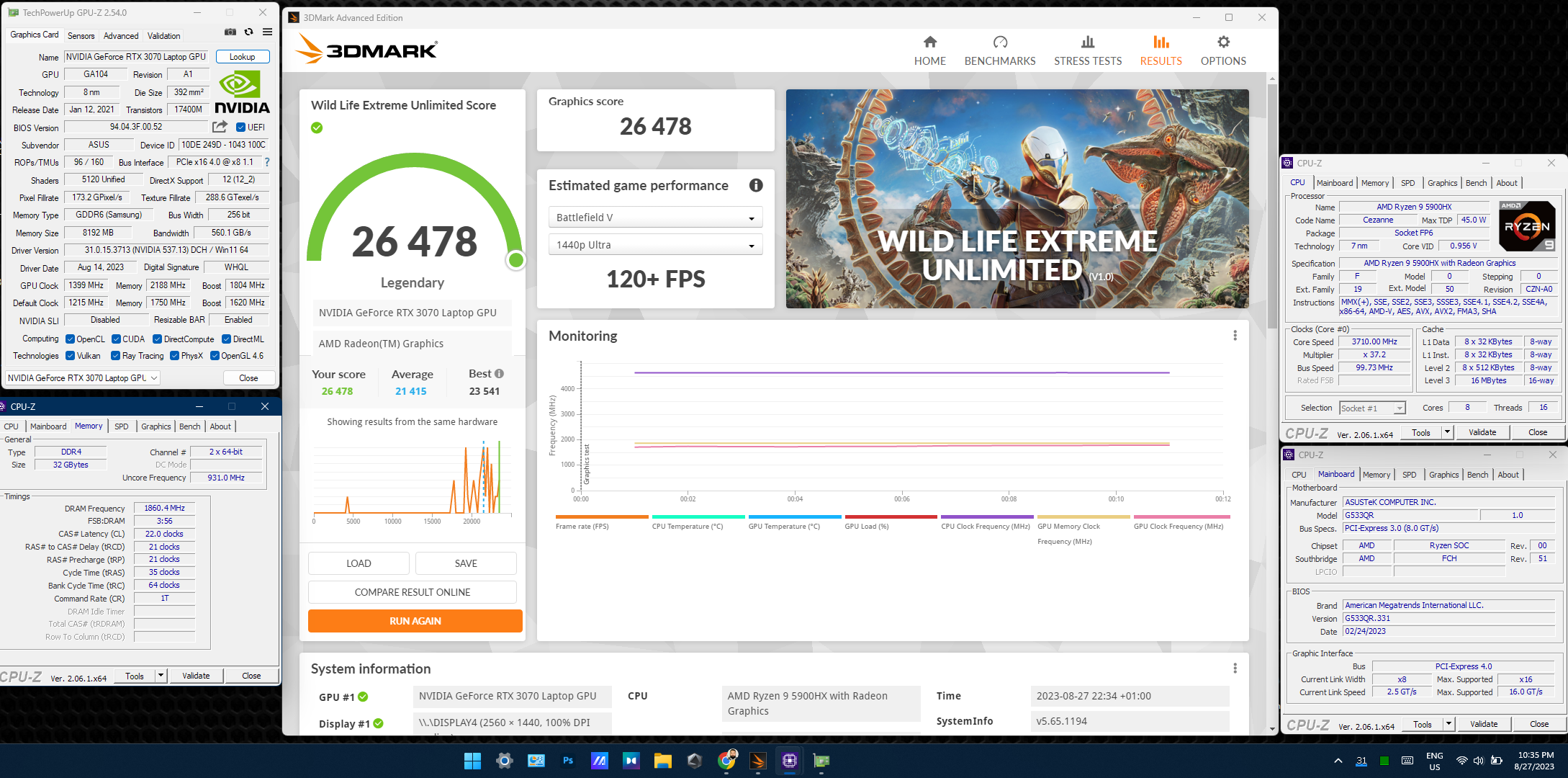
Task: Click the orange RUN AGAIN button
Action: pos(415,621)
